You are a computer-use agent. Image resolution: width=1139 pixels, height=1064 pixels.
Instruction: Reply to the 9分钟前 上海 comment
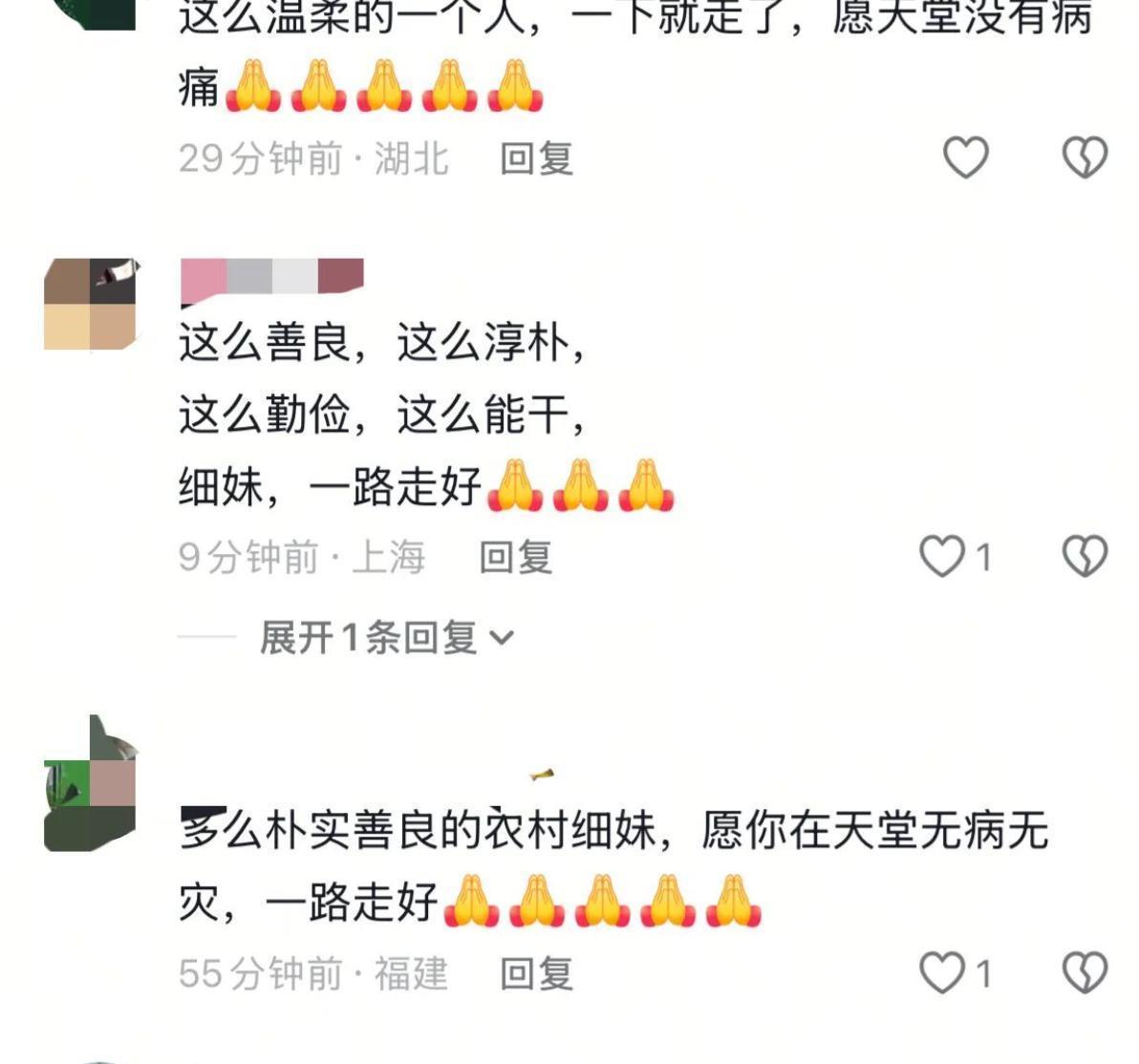516,557
